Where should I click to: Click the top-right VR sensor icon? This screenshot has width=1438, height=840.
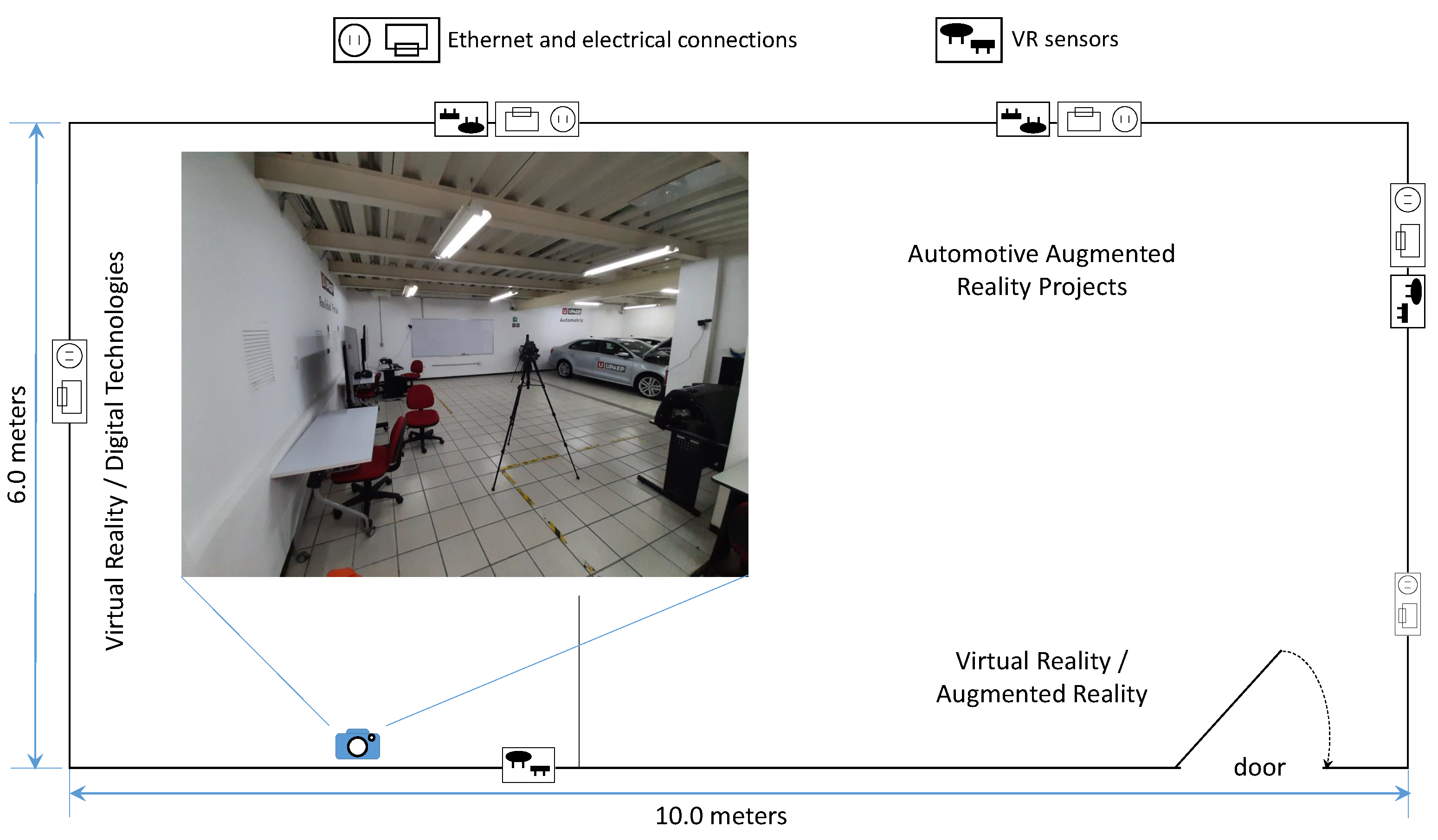[1023, 119]
